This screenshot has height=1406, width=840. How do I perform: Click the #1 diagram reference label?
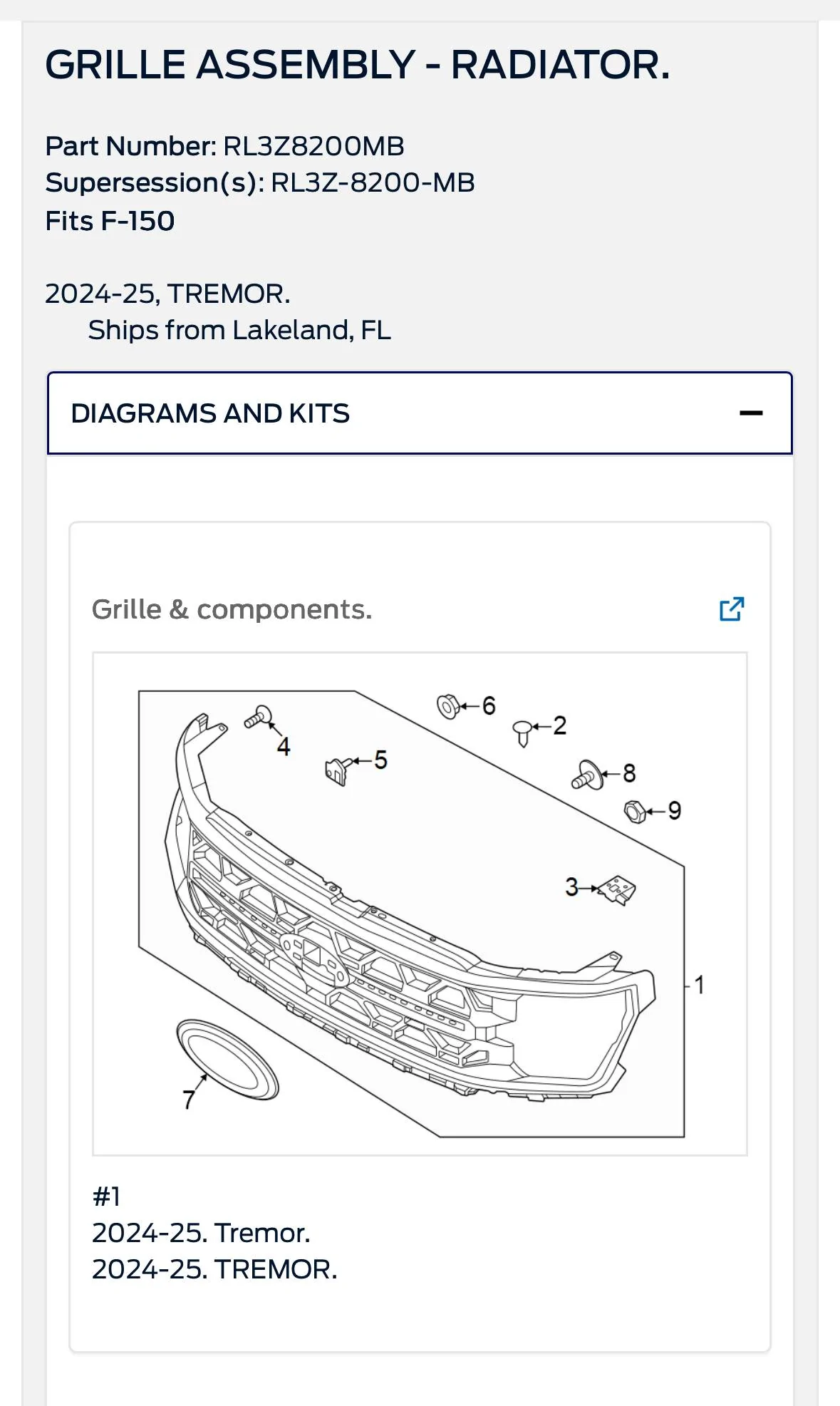[106, 1196]
